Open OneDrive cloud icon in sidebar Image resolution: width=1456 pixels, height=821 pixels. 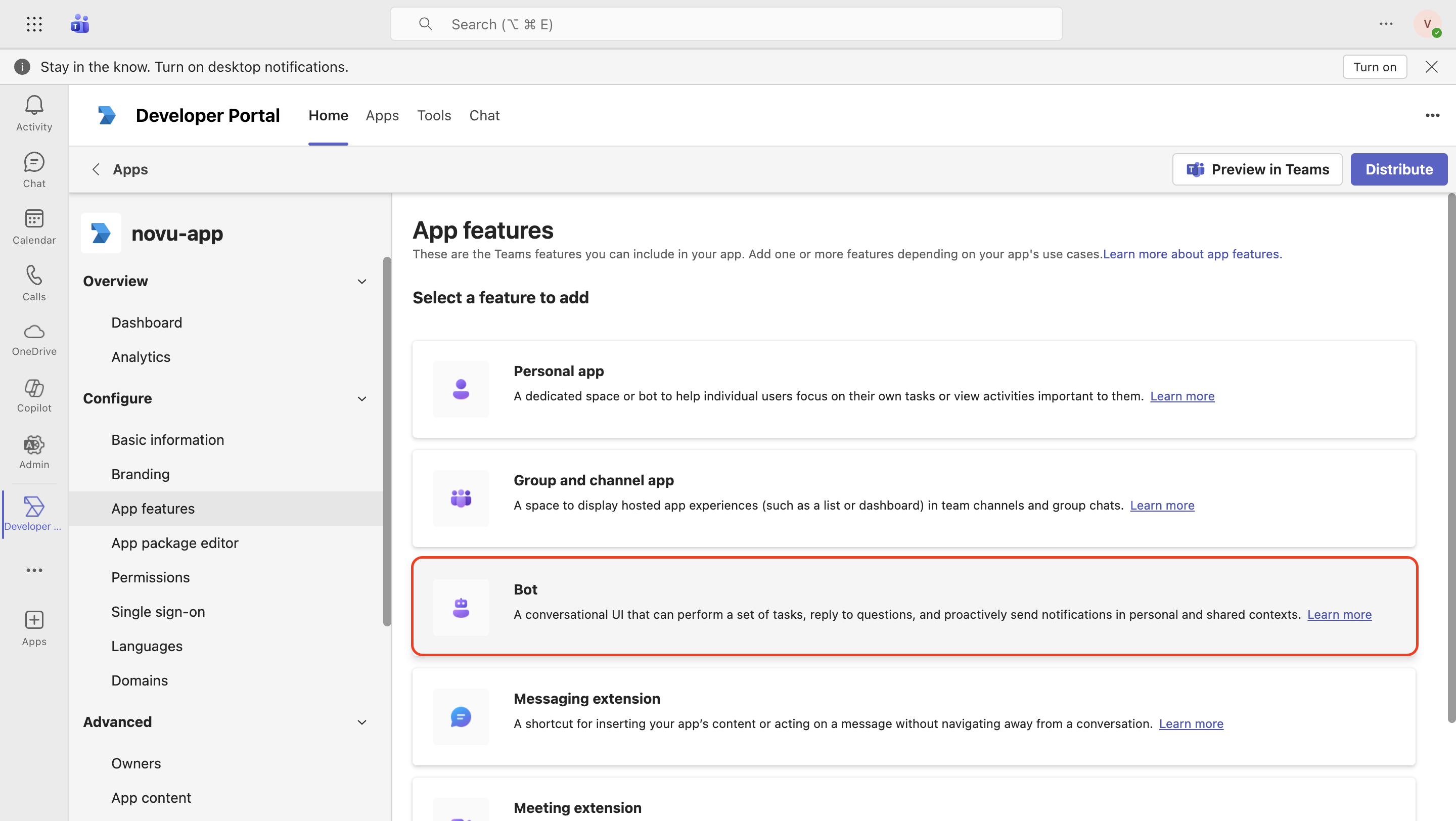(34, 339)
